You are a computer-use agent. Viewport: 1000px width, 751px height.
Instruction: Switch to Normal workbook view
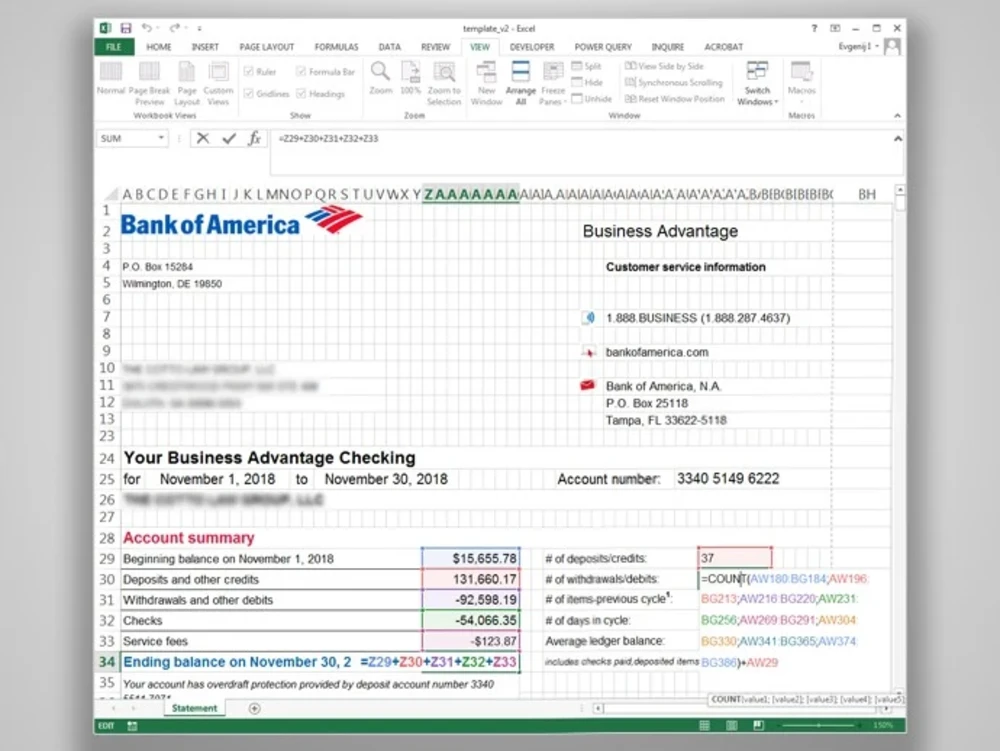click(111, 79)
